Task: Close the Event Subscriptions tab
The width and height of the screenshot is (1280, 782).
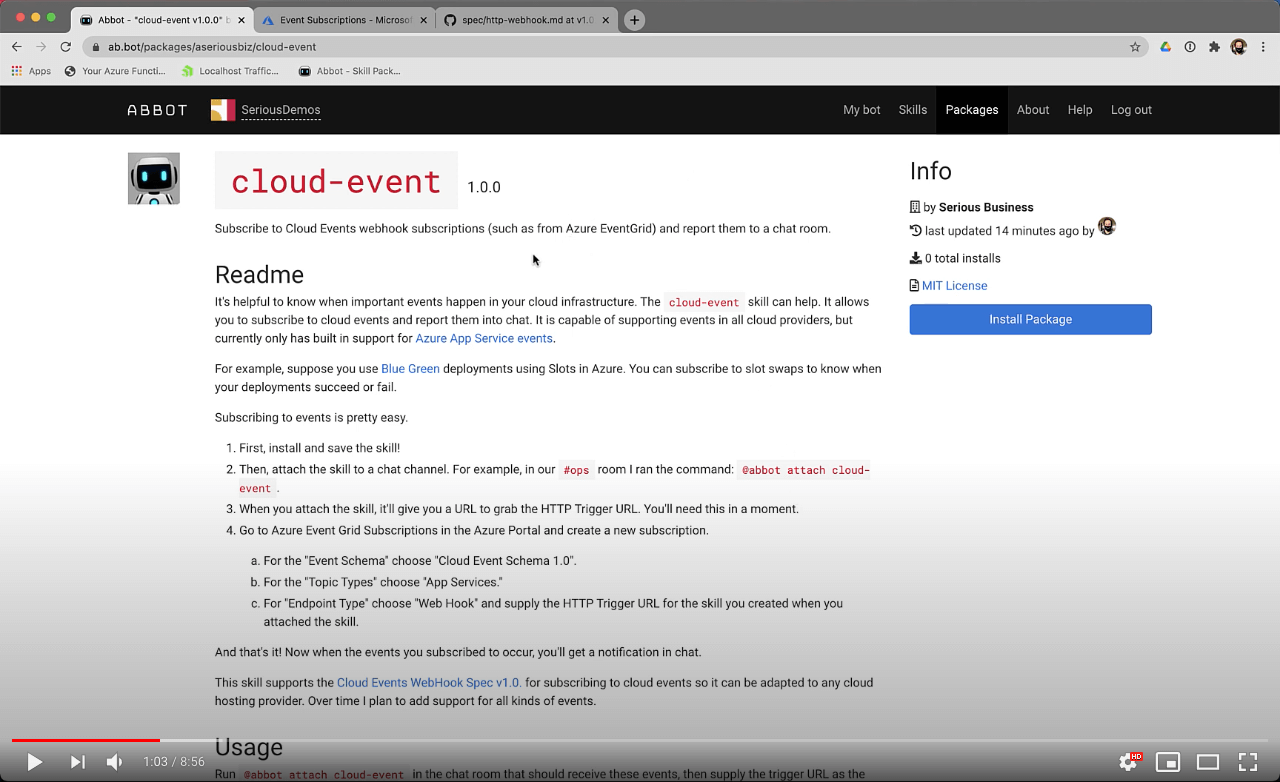Action: [x=424, y=20]
